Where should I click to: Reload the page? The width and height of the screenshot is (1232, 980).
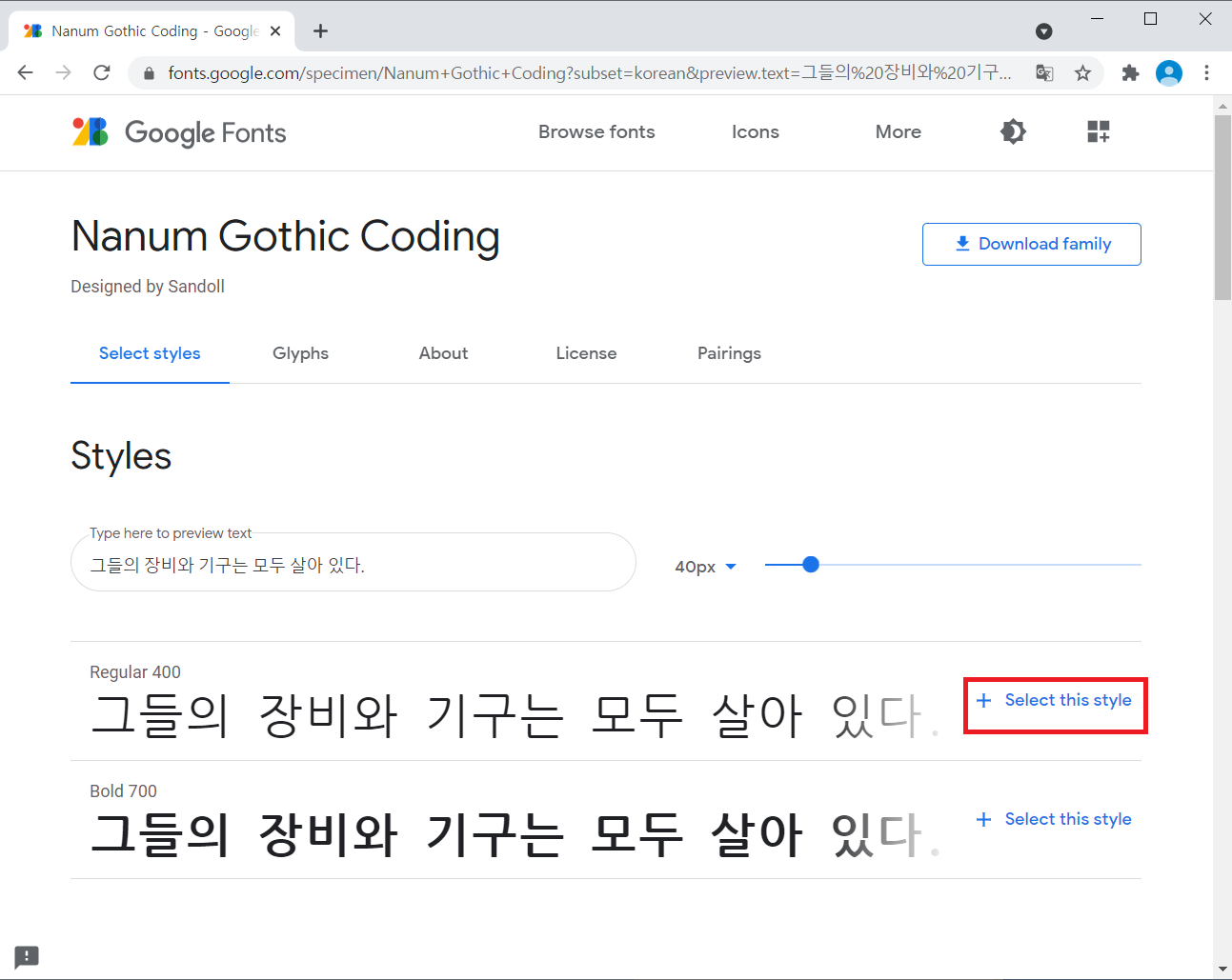tap(102, 72)
